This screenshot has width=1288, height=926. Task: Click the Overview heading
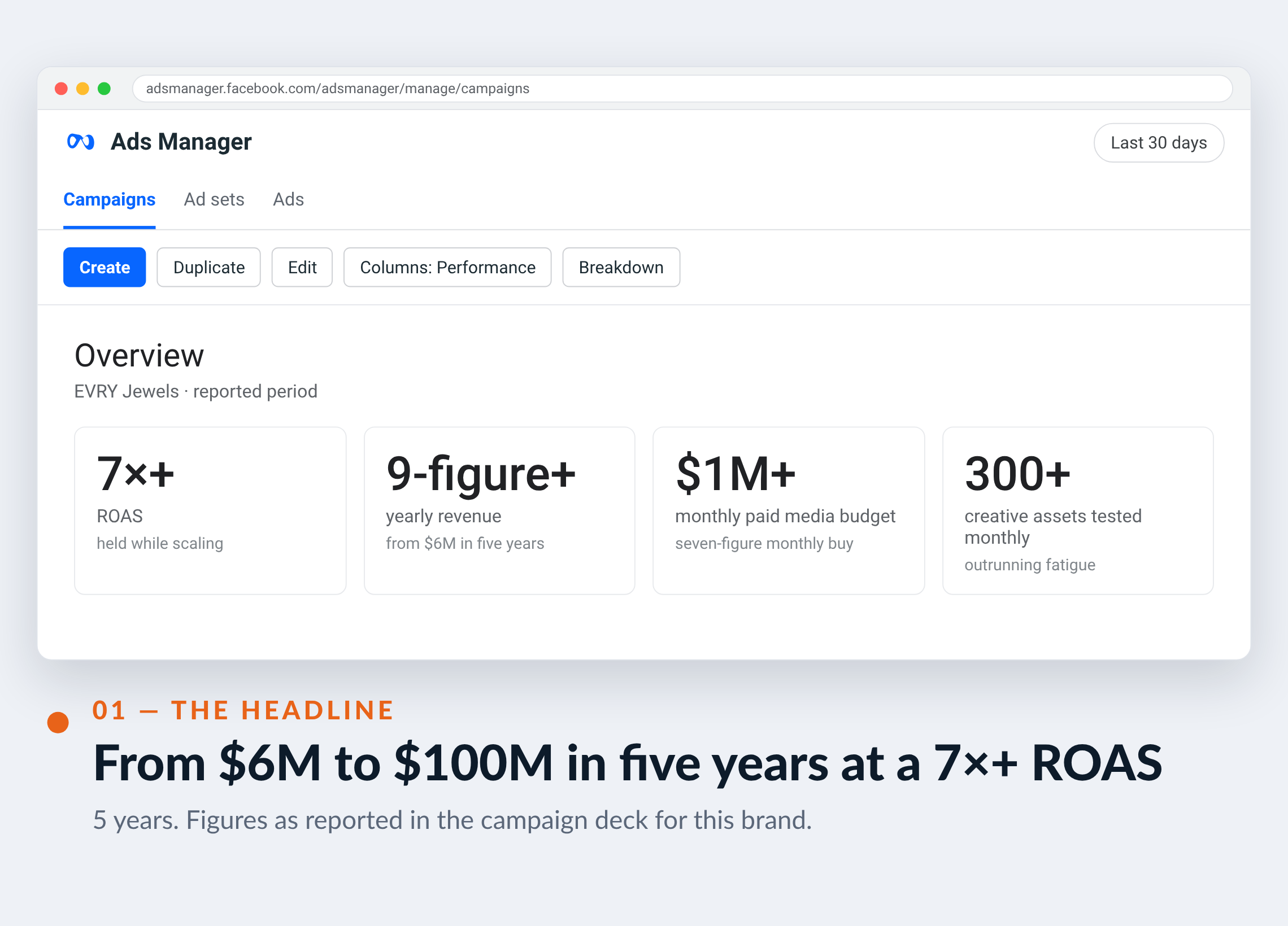139,355
